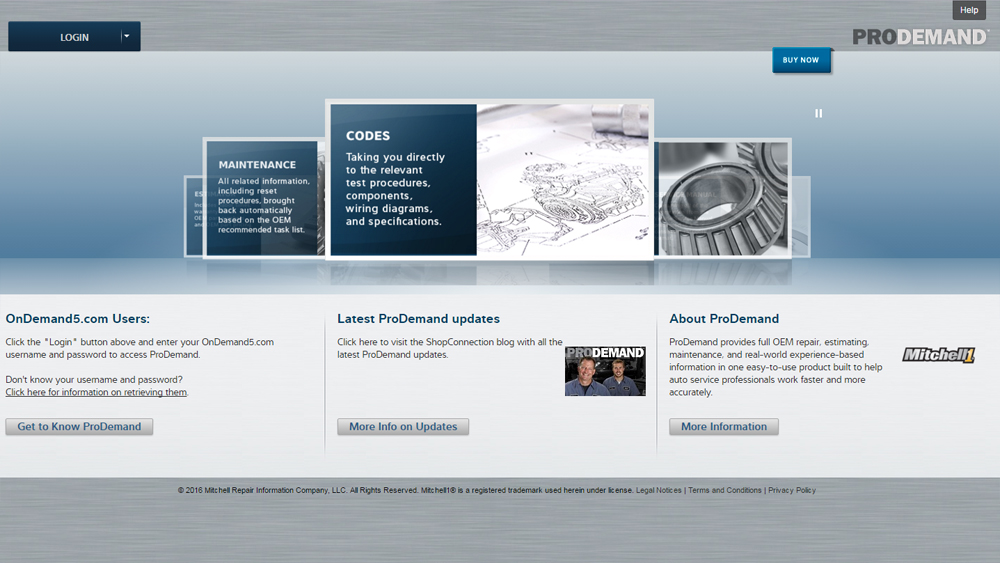Click the More Information button
Viewport: 1000px width, 563px height.
[724, 427]
